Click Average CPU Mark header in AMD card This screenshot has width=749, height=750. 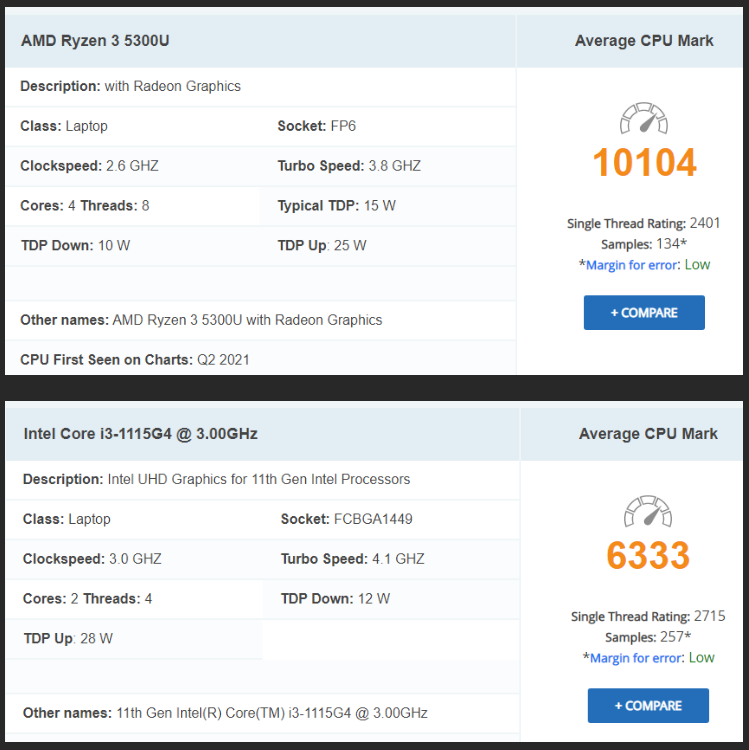[x=644, y=41]
